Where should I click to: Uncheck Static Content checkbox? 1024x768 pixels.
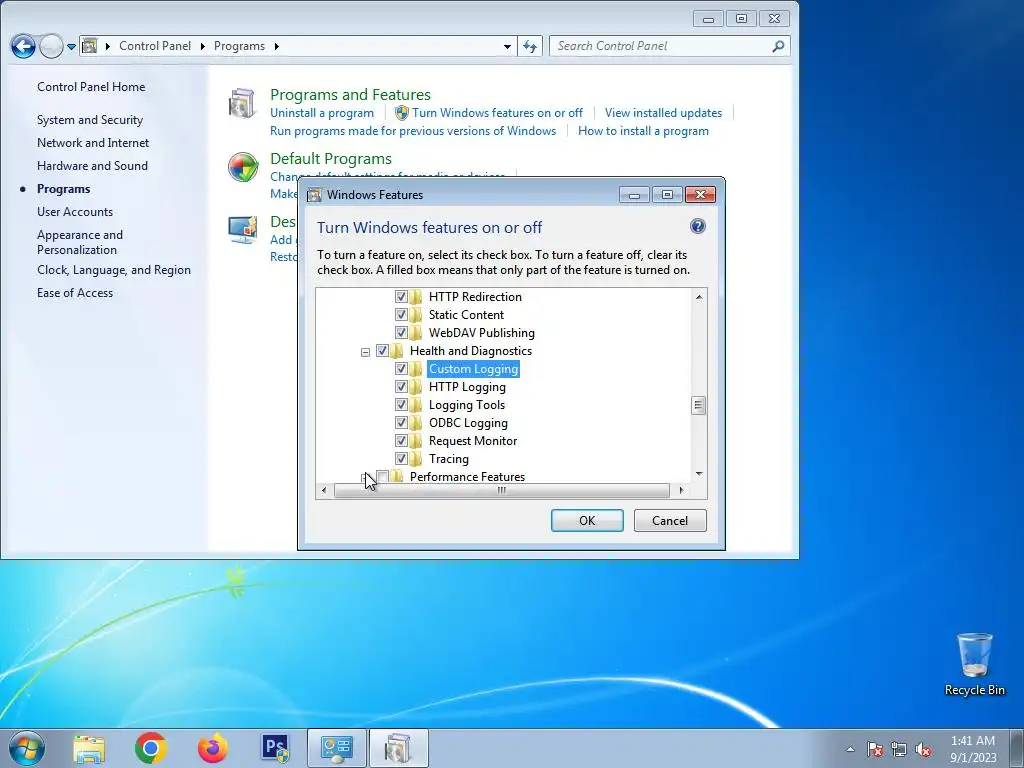(401, 315)
